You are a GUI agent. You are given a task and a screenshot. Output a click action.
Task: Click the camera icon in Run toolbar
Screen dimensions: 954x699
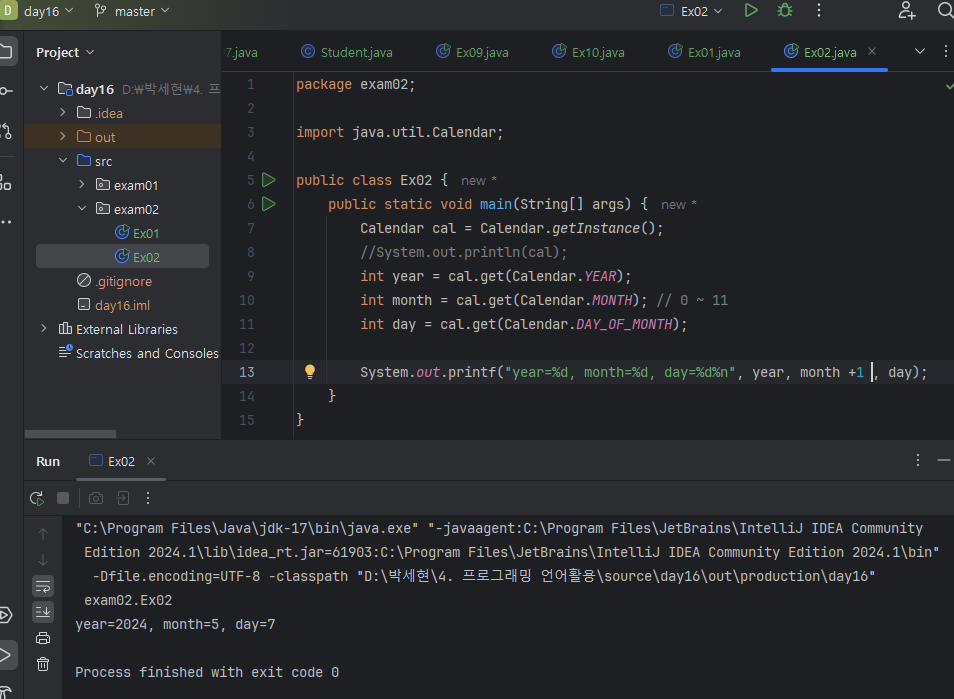(x=96, y=498)
